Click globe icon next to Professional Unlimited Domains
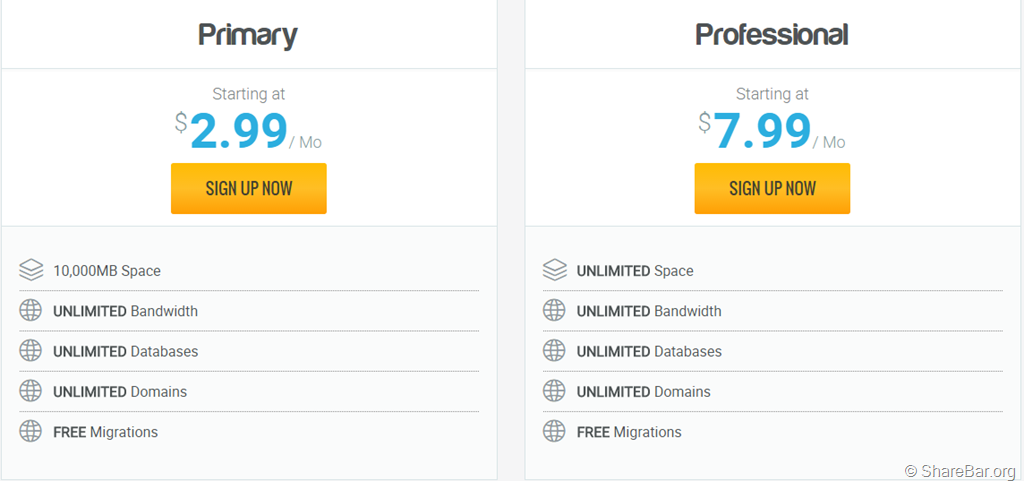 (555, 391)
